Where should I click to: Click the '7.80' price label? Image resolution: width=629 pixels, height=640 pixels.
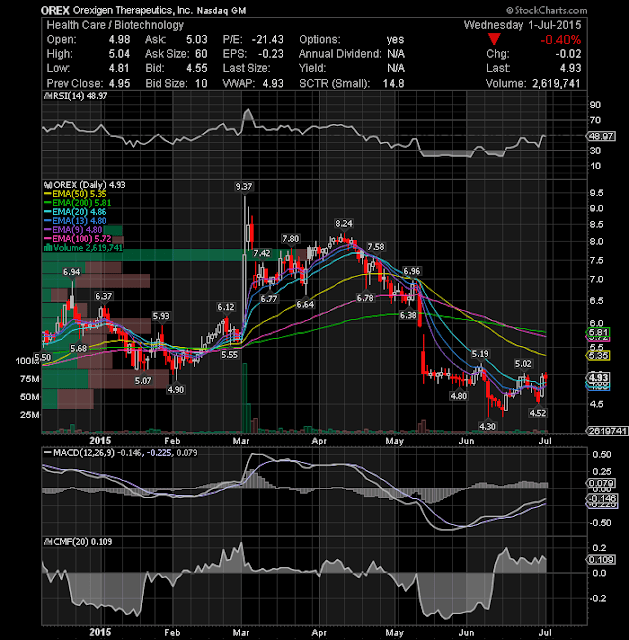(x=291, y=238)
